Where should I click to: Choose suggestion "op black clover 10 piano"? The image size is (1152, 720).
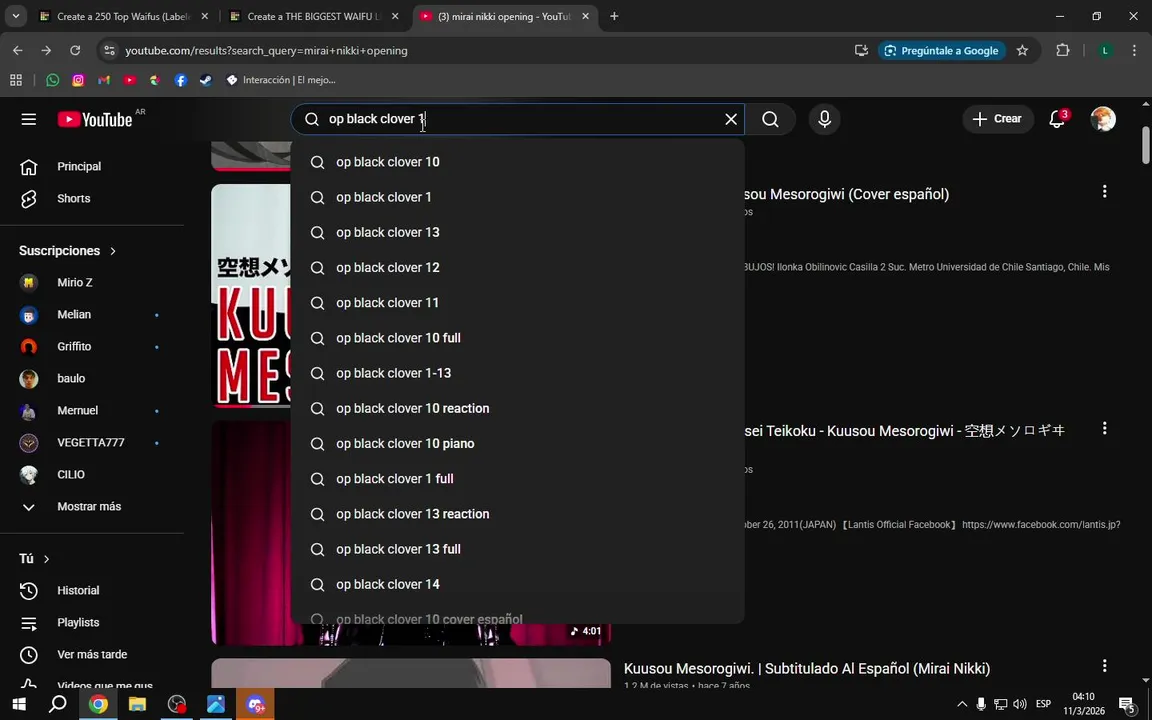tap(517, 444)
